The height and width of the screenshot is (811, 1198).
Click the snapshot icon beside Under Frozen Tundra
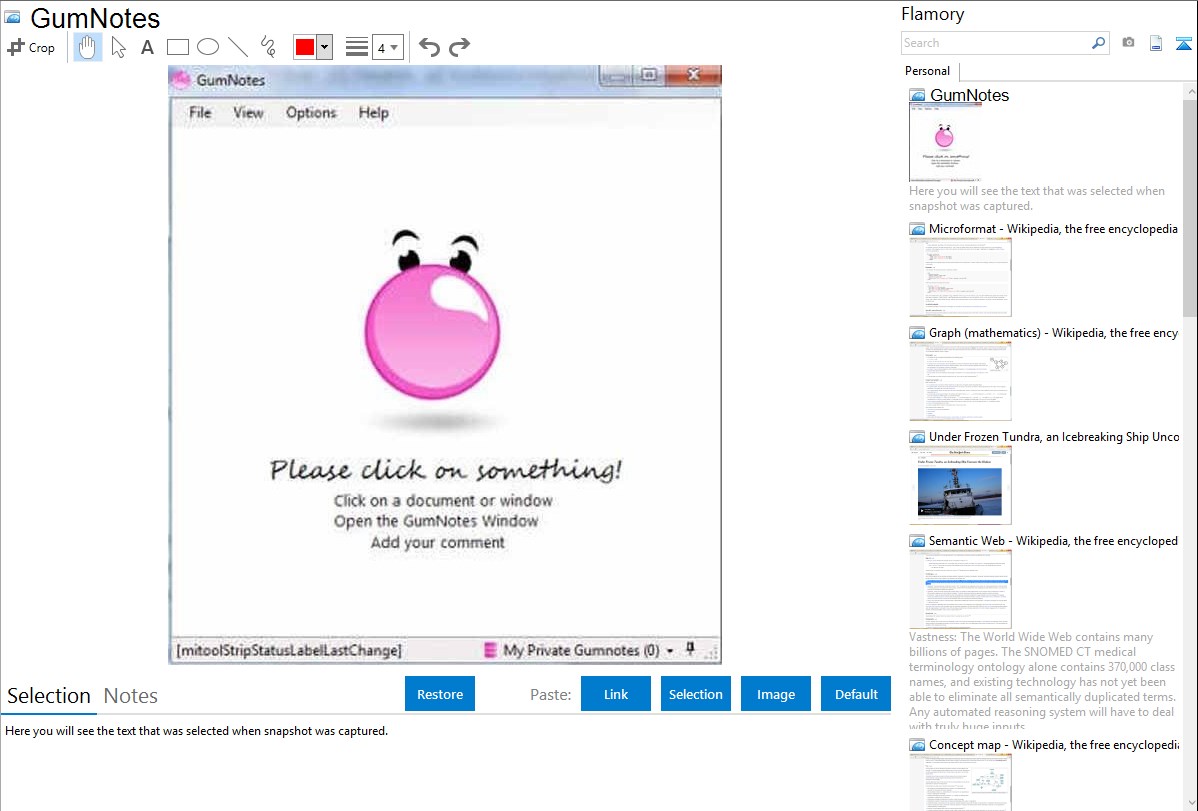(917, 437)
